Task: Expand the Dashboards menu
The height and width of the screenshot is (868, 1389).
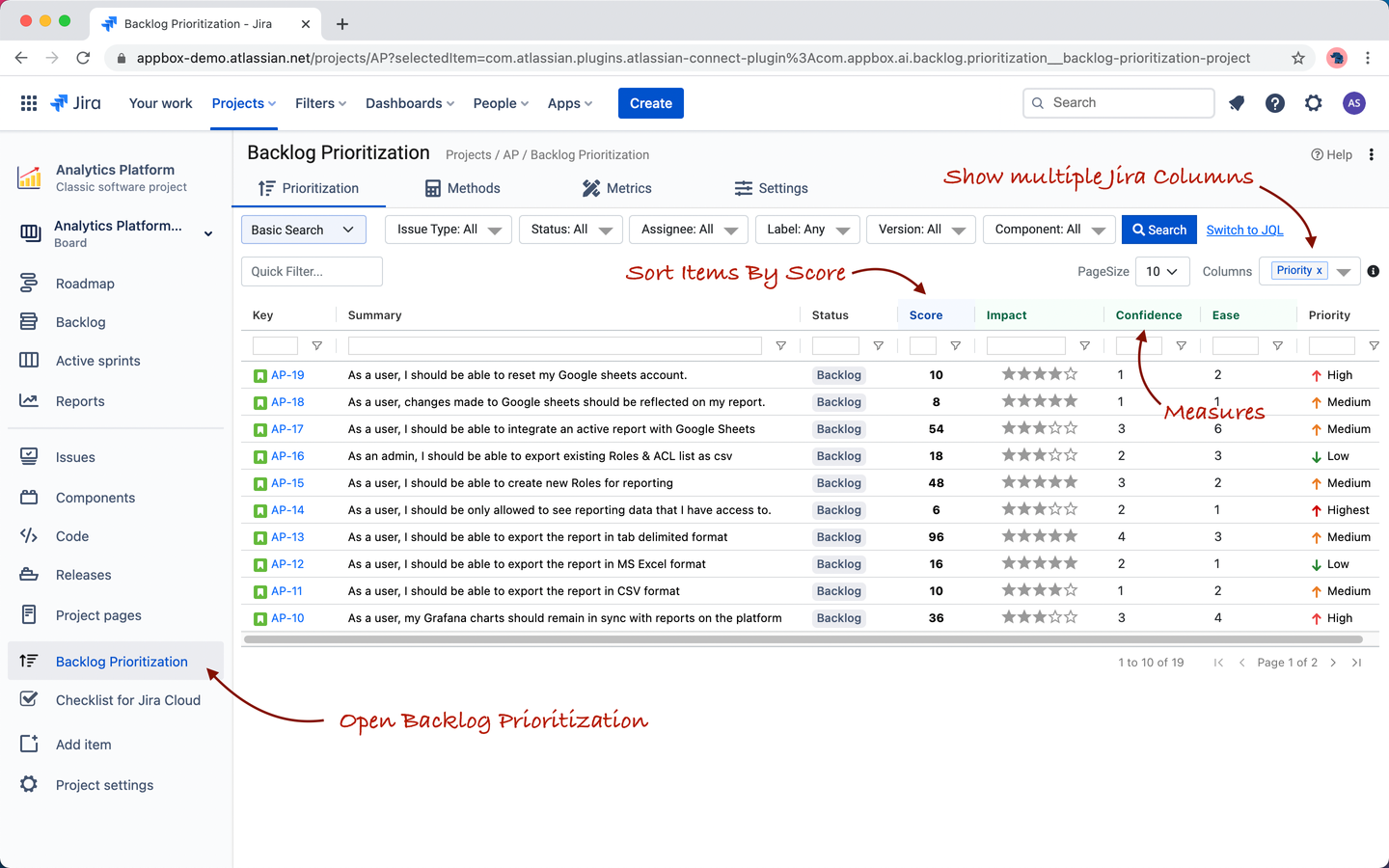Action: click(x=410, y=103)
